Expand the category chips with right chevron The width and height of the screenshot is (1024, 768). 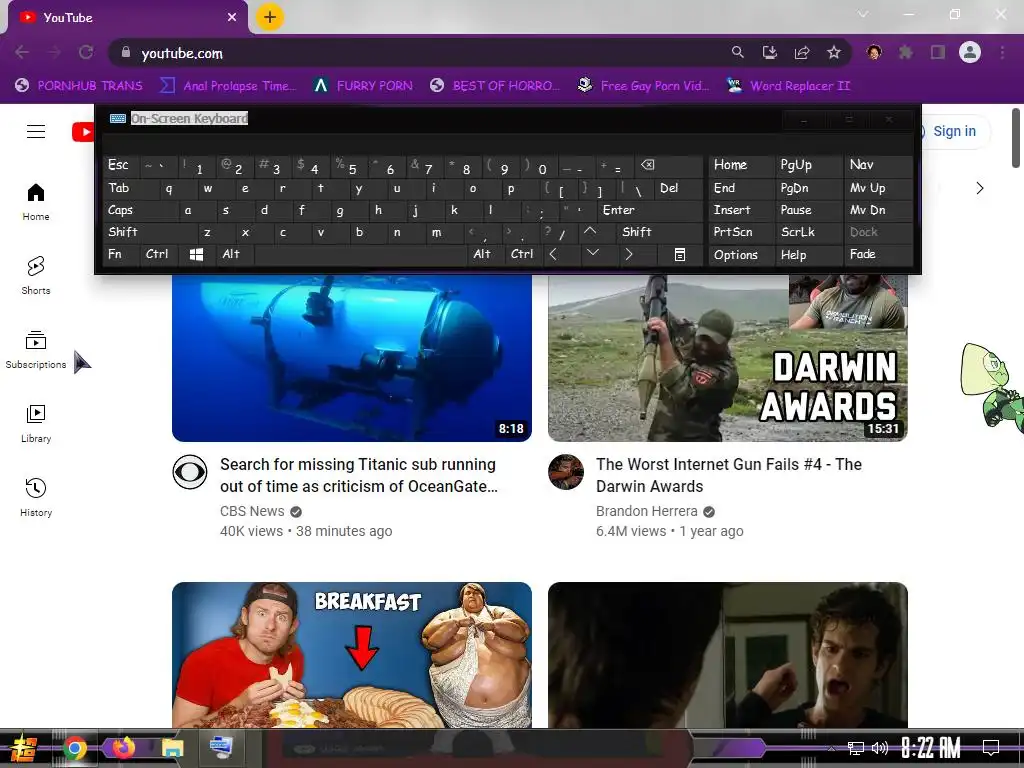[979, 188]
